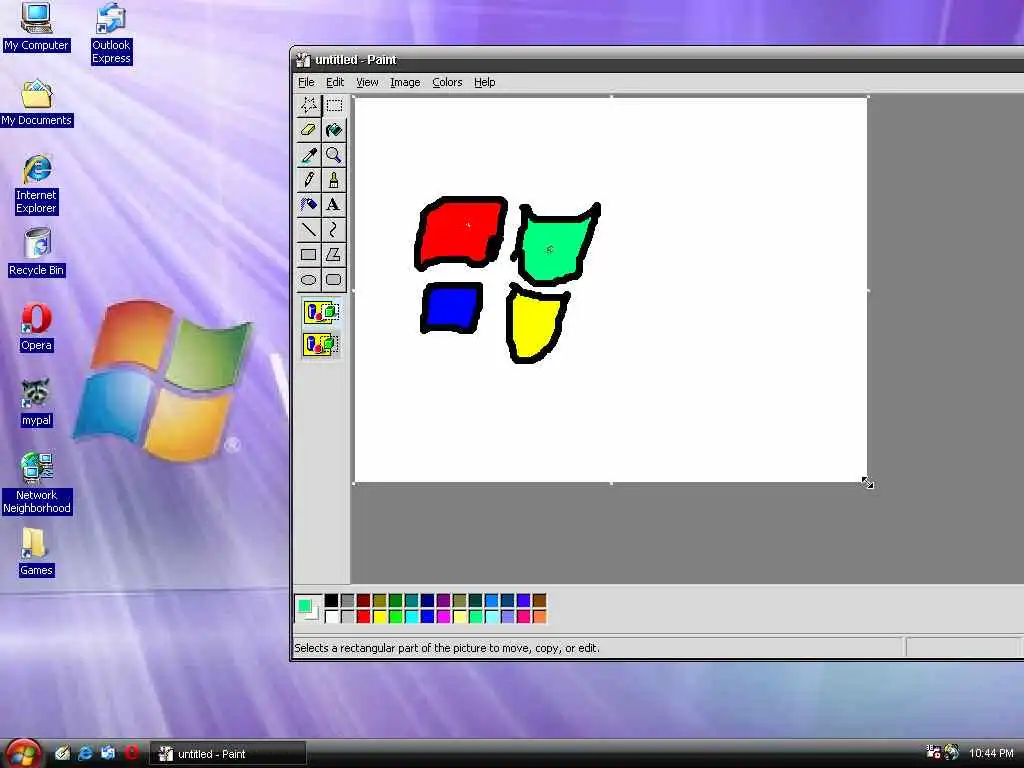
Task: Pick white from the palette
Action: (332, 616)
